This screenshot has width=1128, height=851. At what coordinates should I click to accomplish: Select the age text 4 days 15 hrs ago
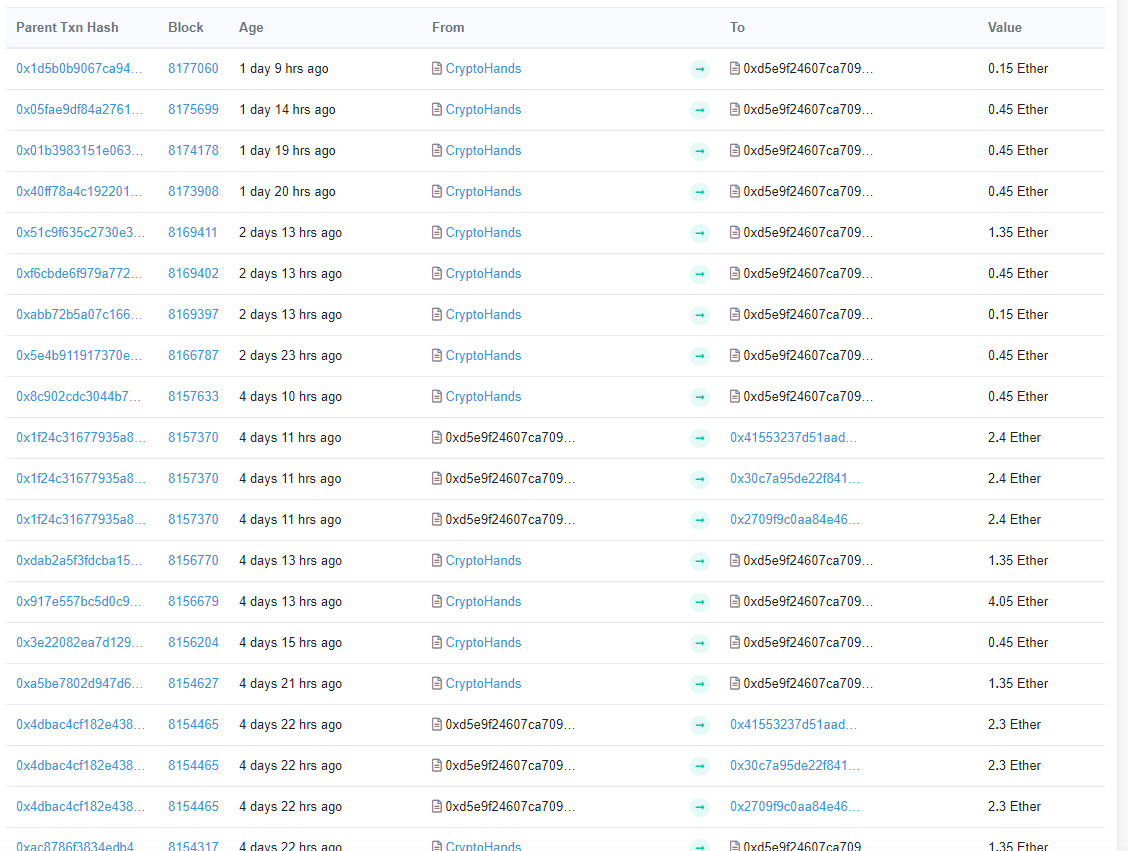point(290,642)
